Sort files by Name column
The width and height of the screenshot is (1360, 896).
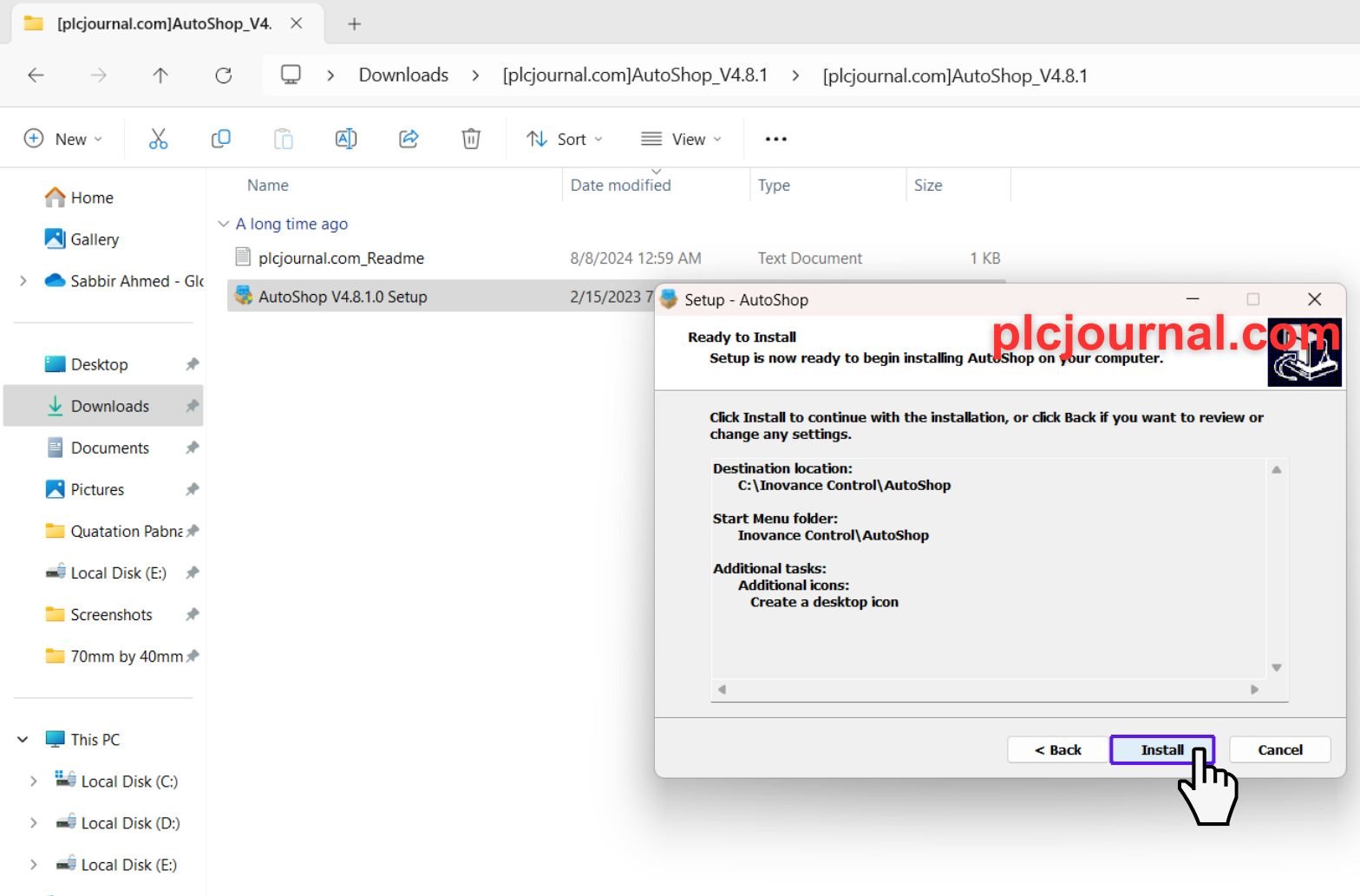coord(268,185)
